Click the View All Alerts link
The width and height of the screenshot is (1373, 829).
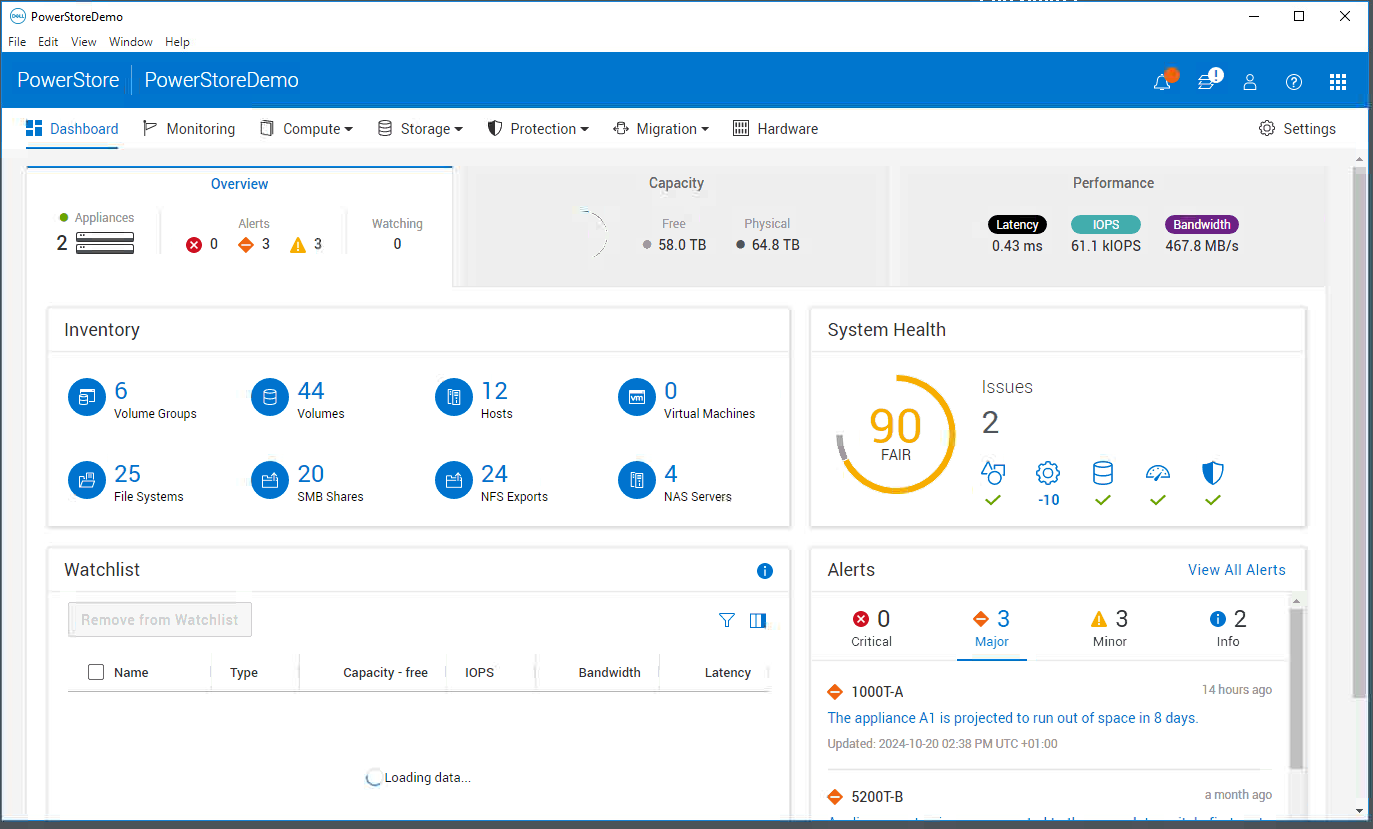[1237, 570]
